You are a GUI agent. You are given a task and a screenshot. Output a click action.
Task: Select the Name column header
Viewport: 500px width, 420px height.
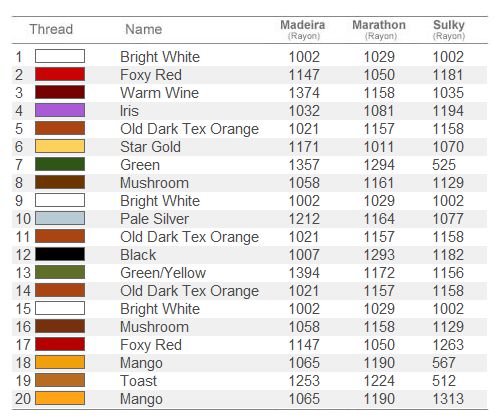click(144, 29)
